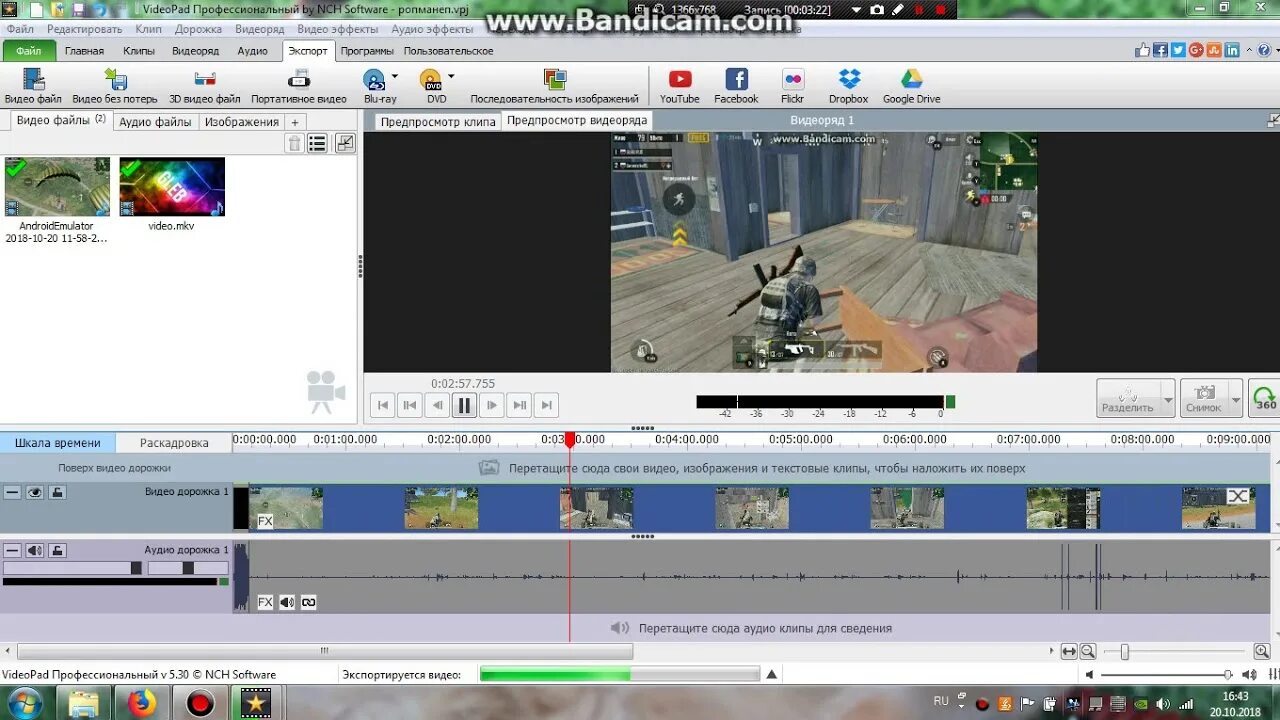1280x720 pixels.
Task: Open Портативное видео export
Action: pyautogui.click(x=299, y=87)
